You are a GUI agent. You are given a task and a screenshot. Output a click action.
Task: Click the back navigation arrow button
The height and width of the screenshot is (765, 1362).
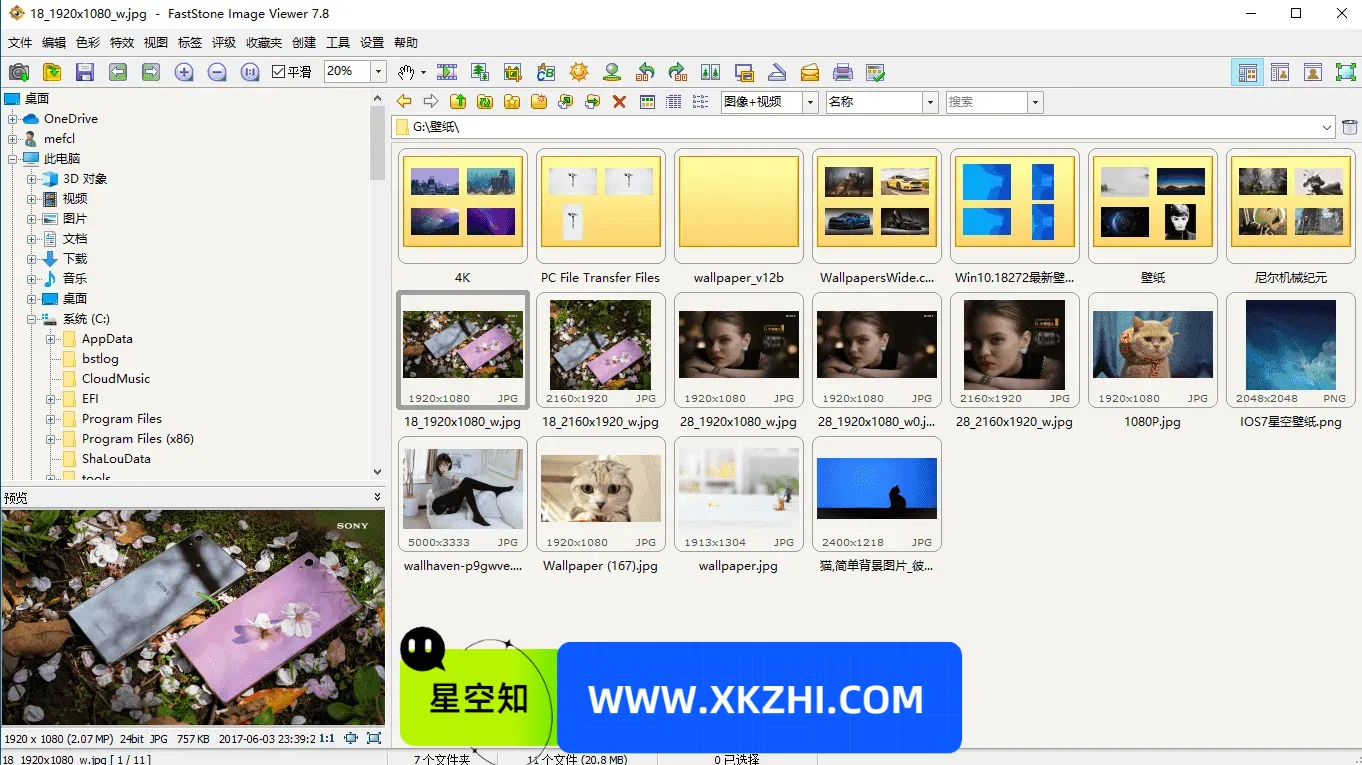click(404, 101)
